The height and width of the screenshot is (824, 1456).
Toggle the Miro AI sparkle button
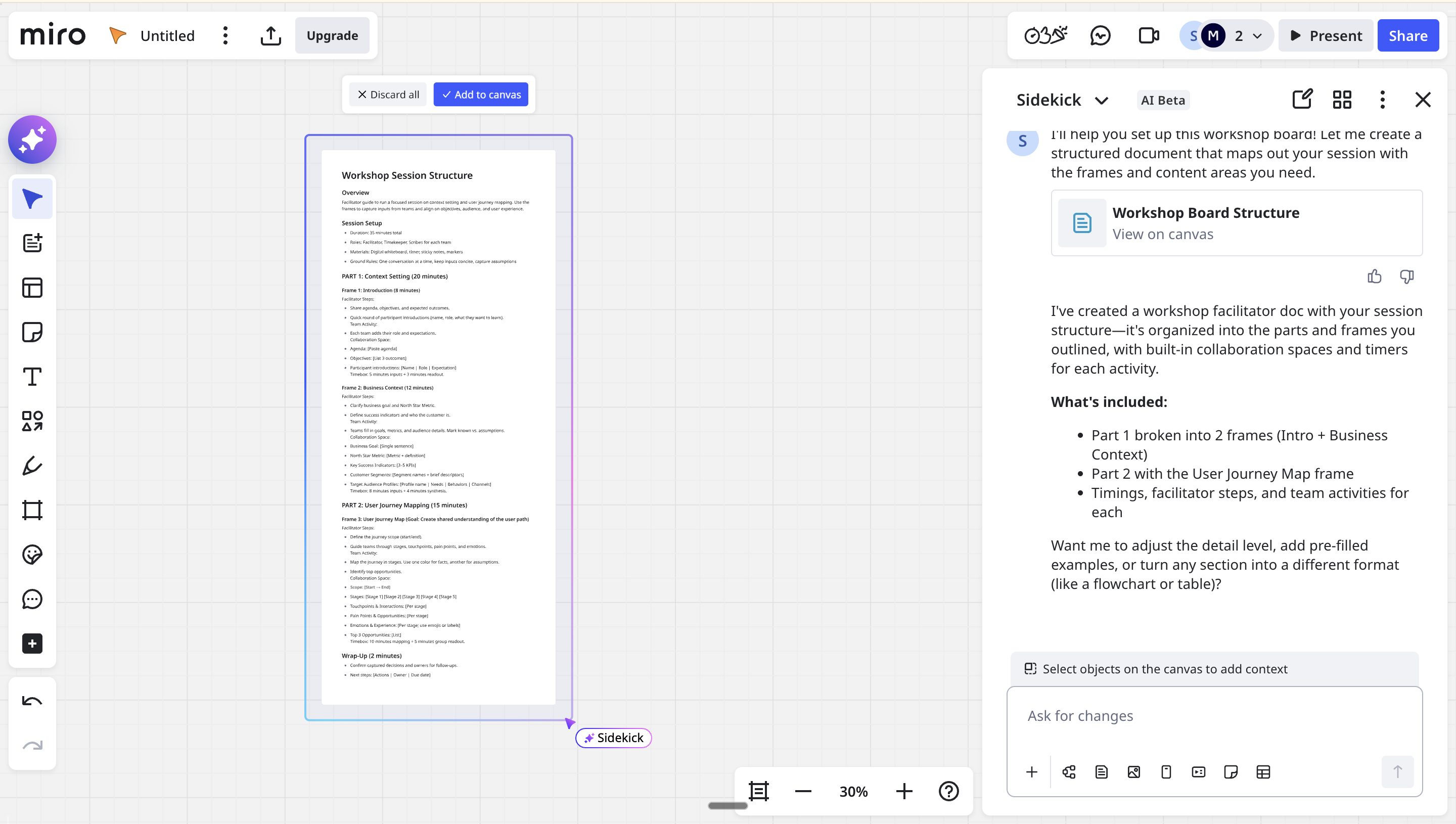[x=32, y=140]
